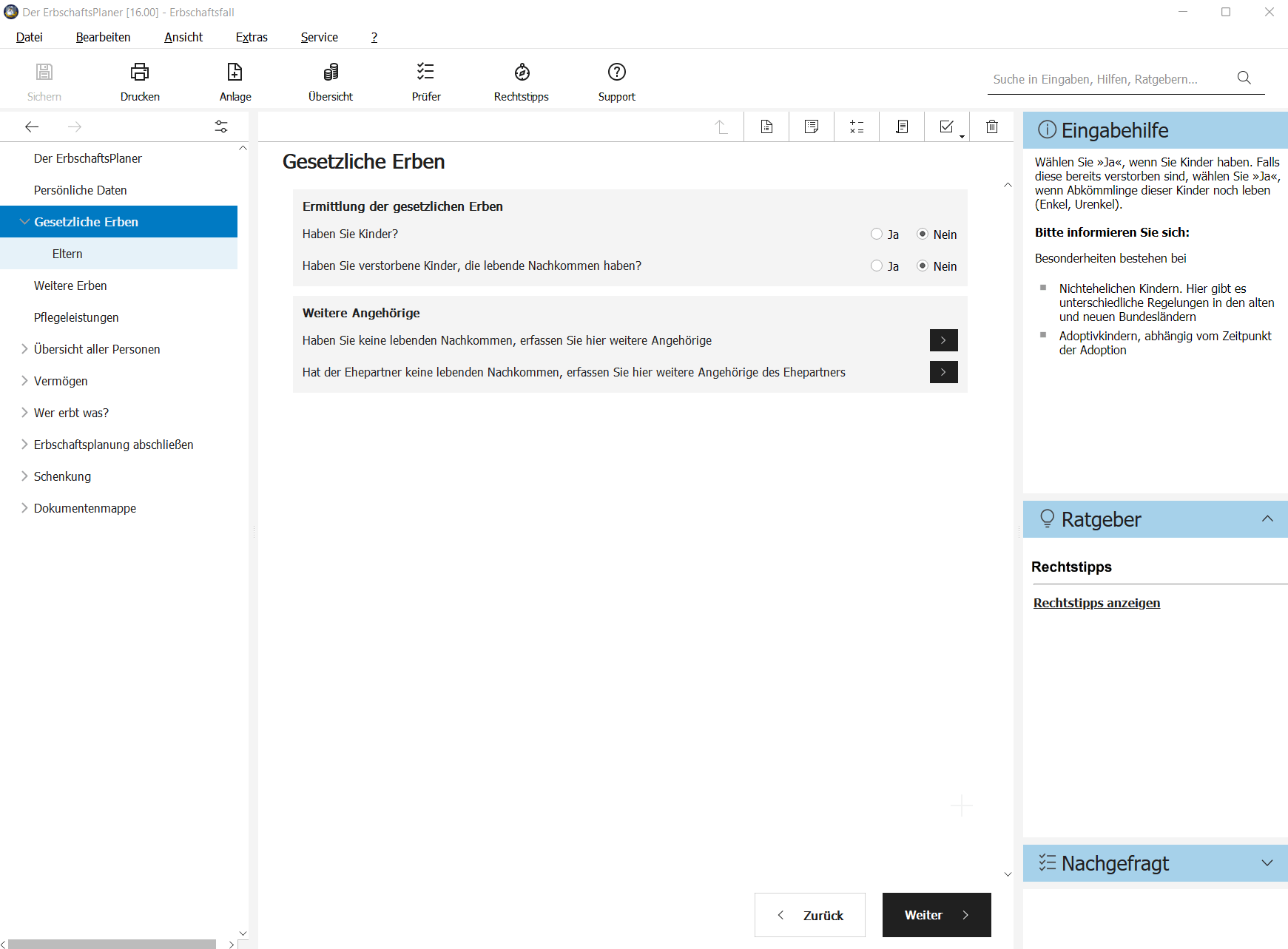
Task: Open the 'Rechtstipps anzeigen' link
Action: [1096, 603]
